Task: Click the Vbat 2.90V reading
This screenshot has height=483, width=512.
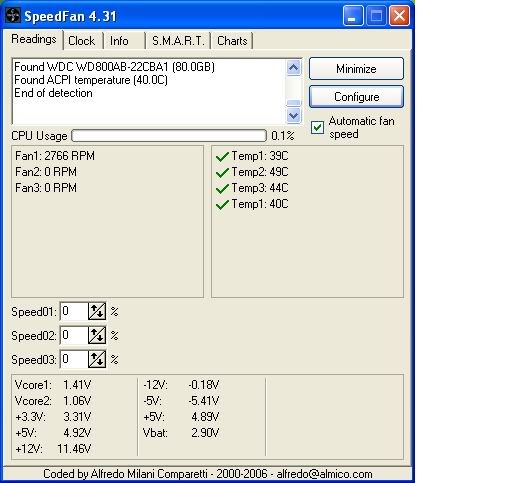Action: (181, 433)
